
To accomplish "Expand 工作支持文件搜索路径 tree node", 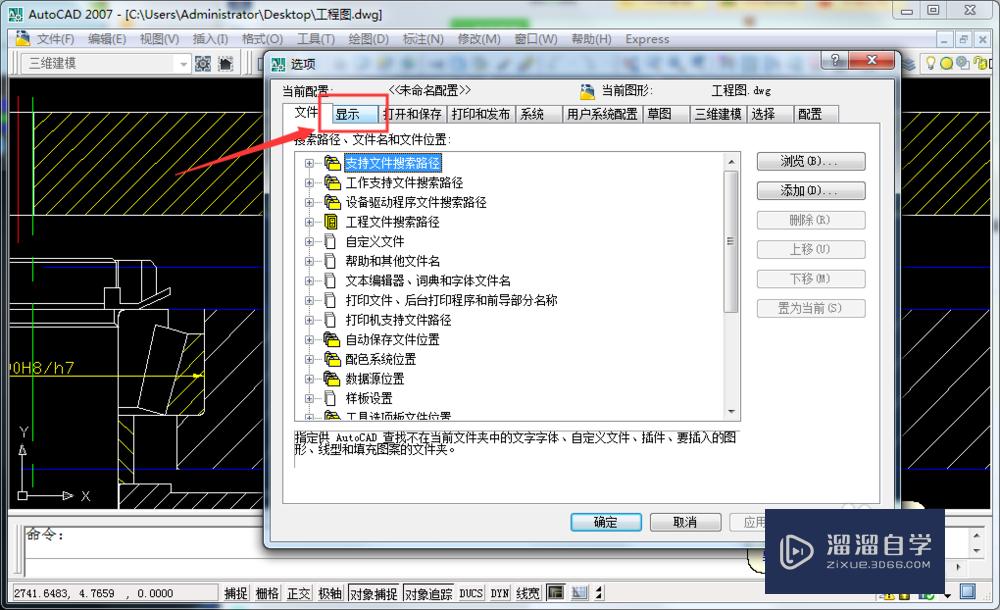I will click(x=309, y=183).
